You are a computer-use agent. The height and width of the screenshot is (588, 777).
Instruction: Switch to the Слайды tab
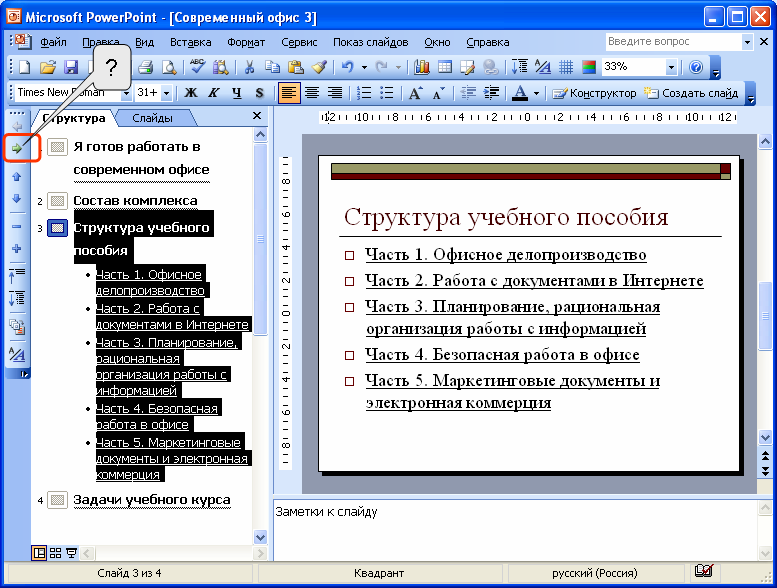(x=152, y=118)
